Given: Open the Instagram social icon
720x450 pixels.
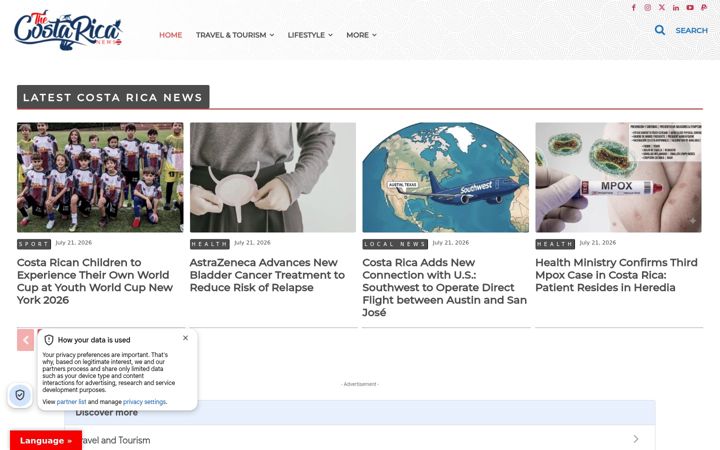Looking at the screenshot, I should point(647,7).
